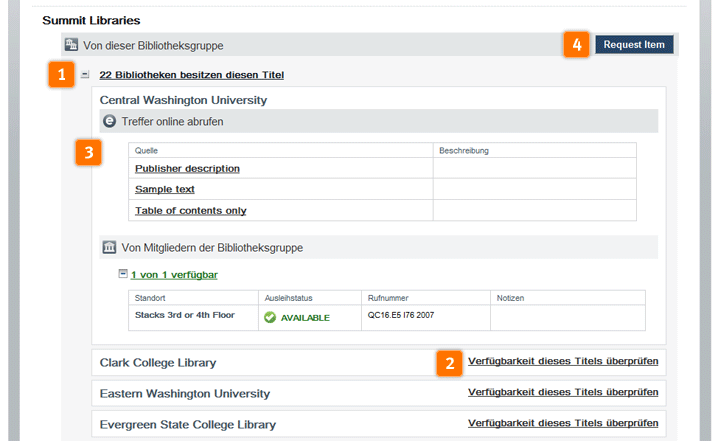
Task: Collapse the '1 von 1 verfügbar' section
Action: [123, 273]
